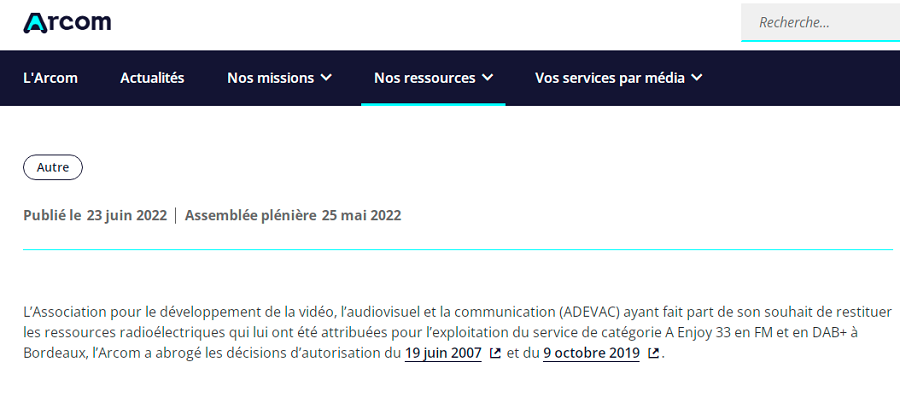Click the Recherche search field
Image resolution: width=900 pixels, height=403 pixels.
(x=820, y=22)
